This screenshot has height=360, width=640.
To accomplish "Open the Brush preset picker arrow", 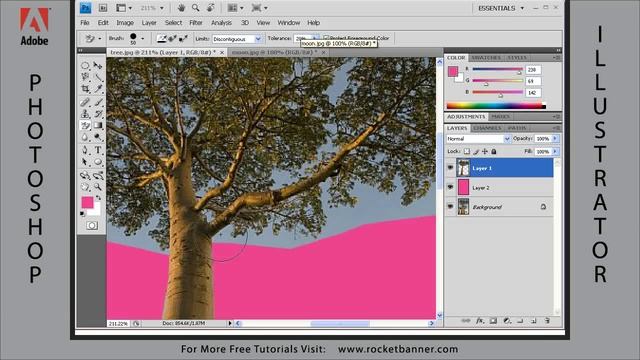I will coord(142,39).
